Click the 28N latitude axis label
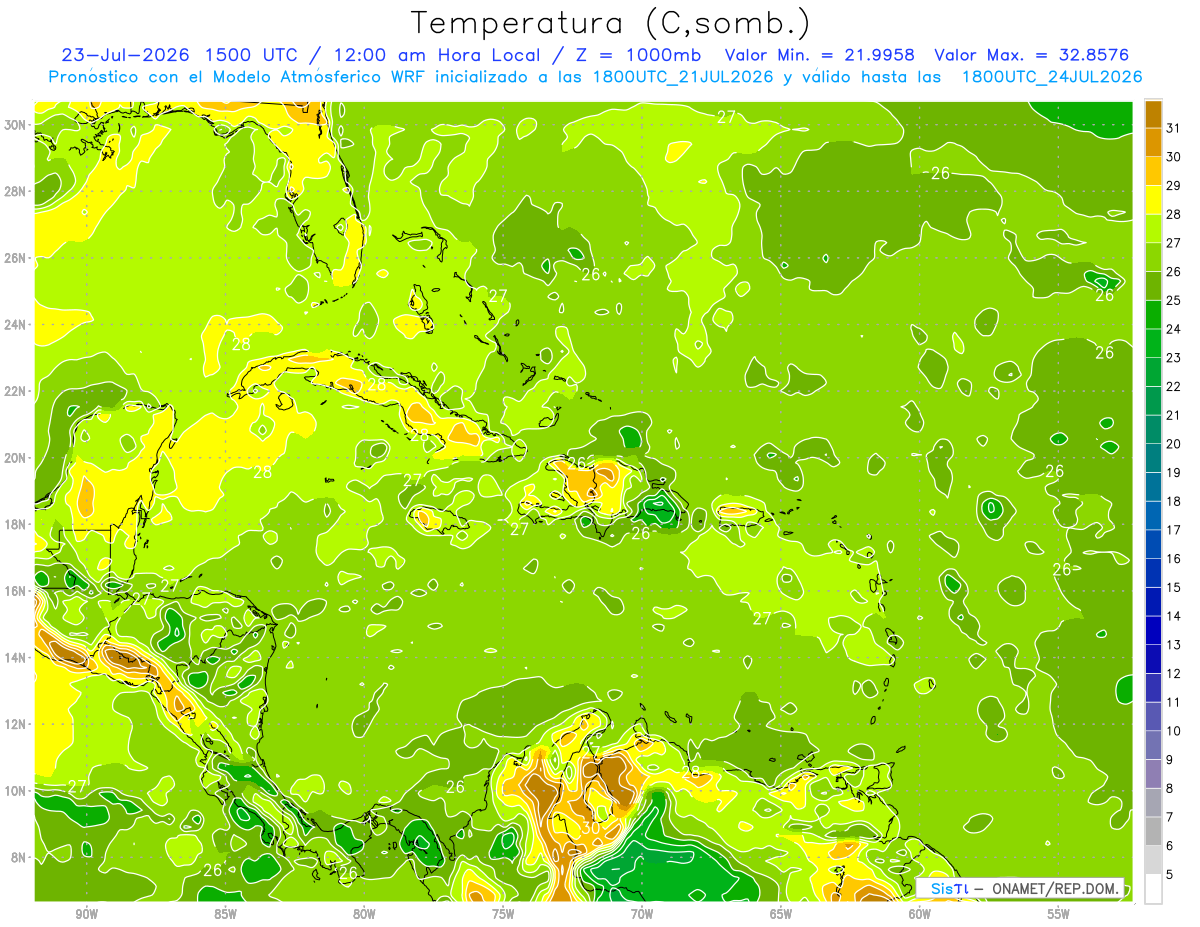The image size is (1200, 927). point(17,191)
